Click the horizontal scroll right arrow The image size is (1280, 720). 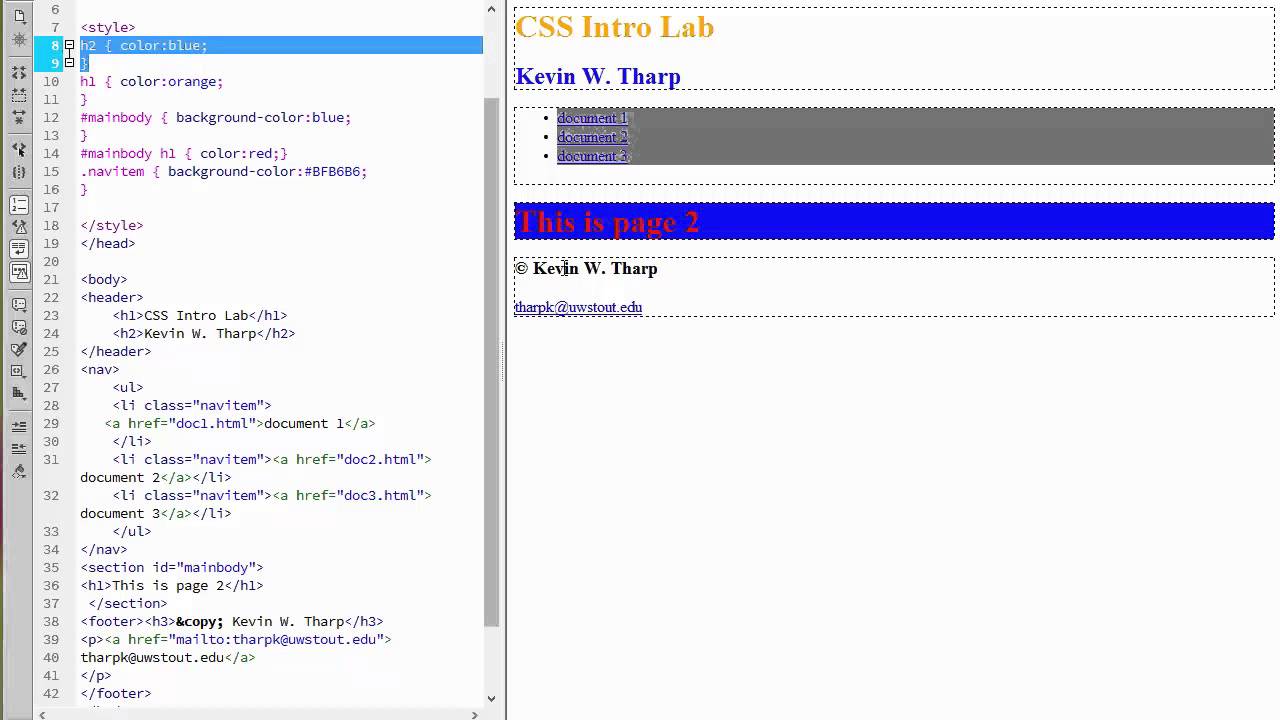tap(474, 714)
